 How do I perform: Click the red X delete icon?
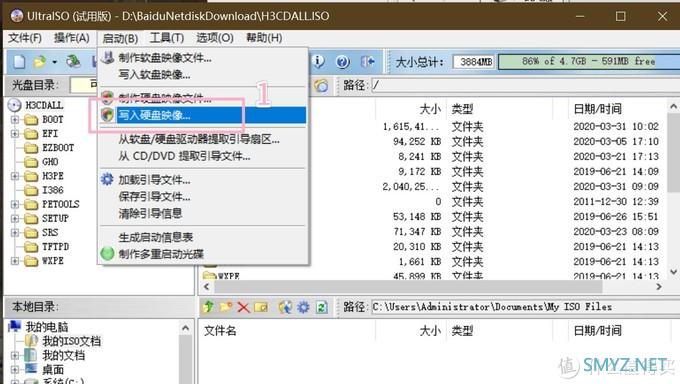(x=243, y=307)
